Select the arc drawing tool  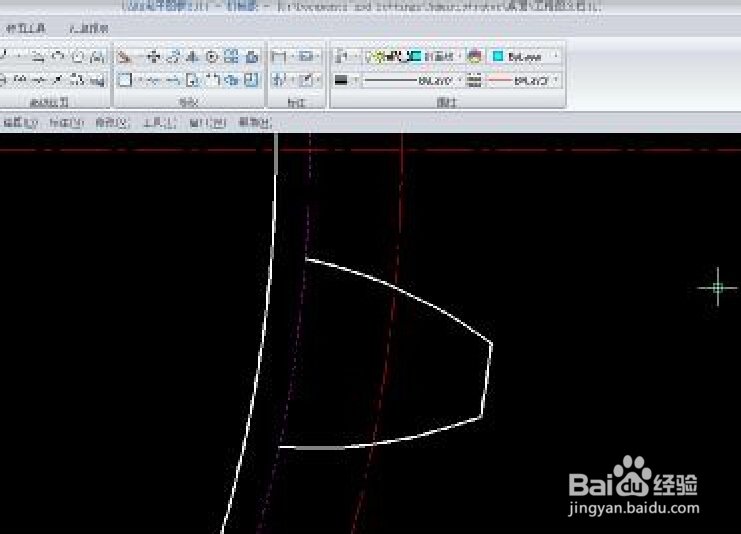58,57
